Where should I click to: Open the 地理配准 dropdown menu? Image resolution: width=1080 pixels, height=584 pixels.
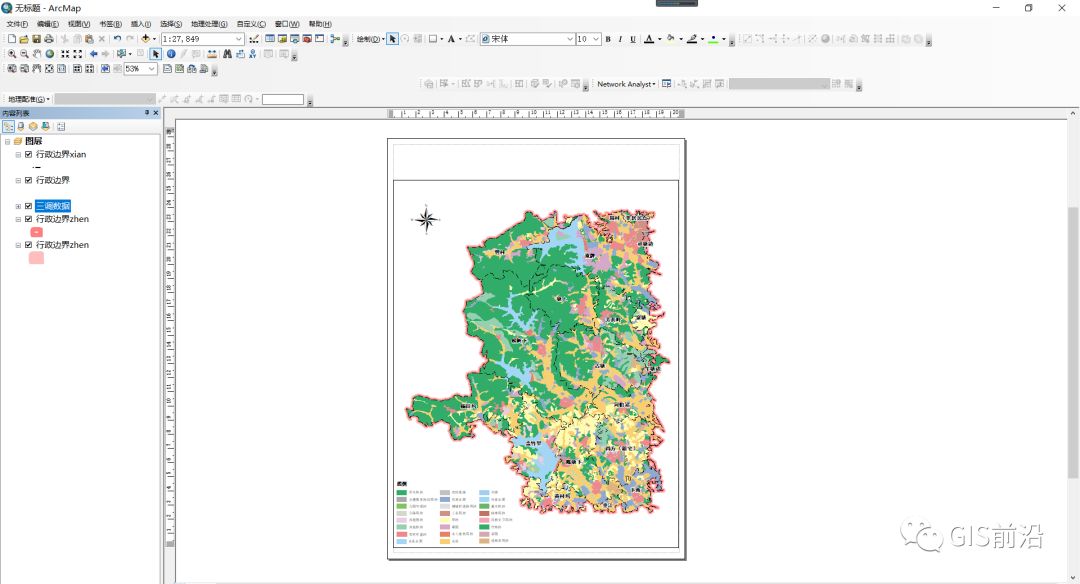tap(28, 99)
